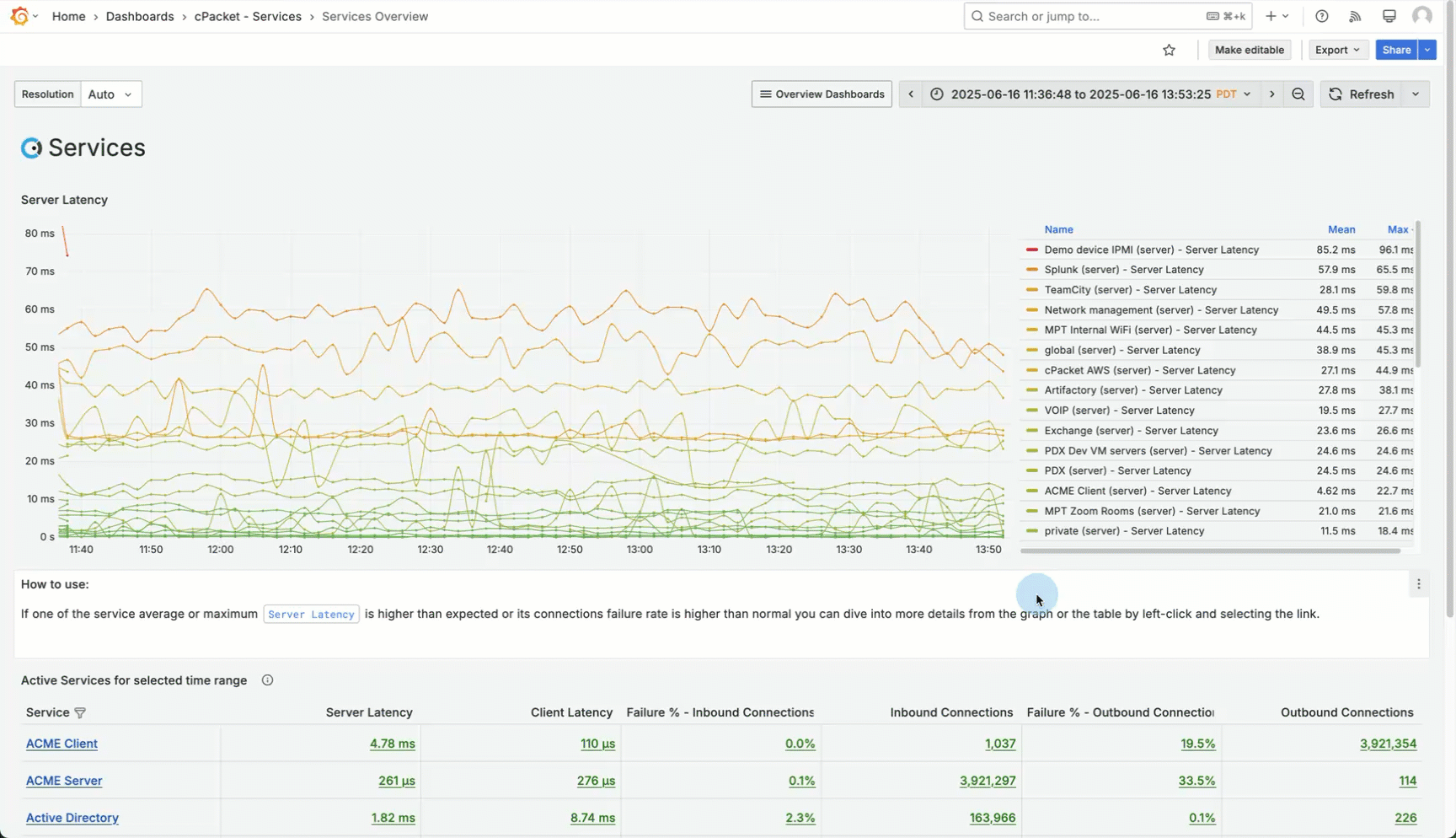Click the Refresh button

pos(1362,94)
